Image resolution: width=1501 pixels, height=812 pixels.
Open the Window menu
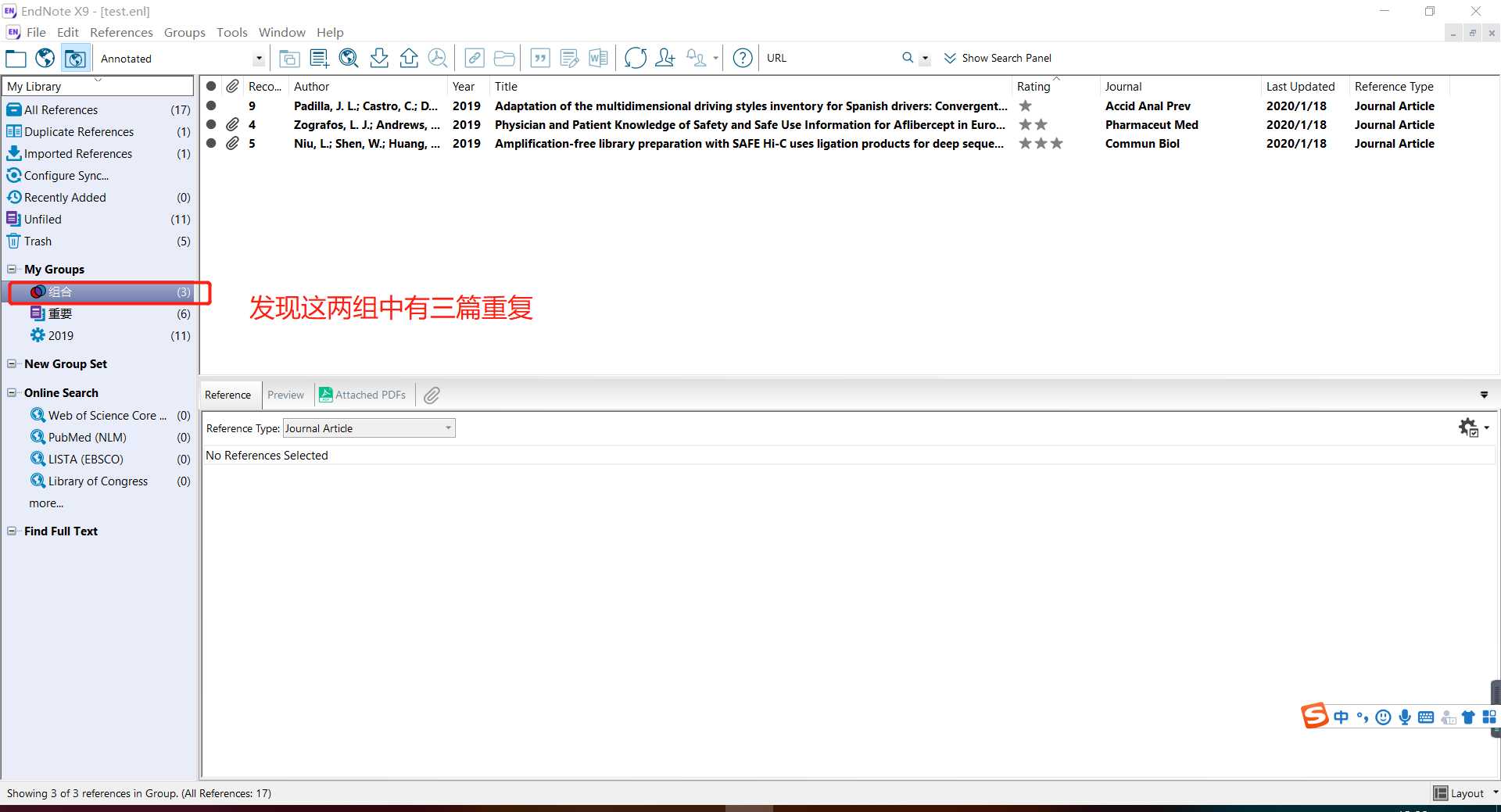281,32
